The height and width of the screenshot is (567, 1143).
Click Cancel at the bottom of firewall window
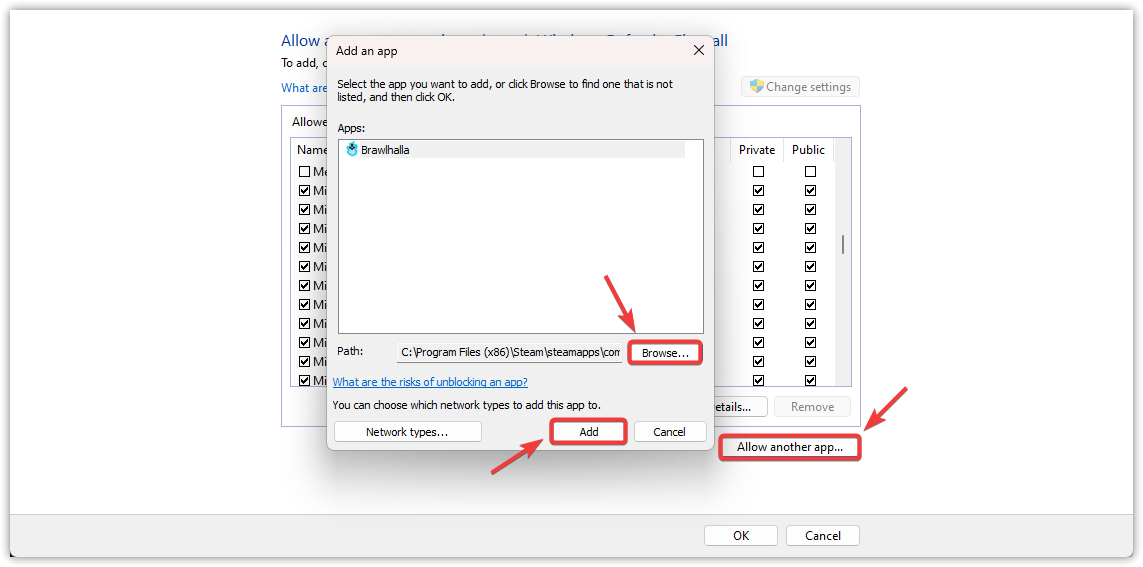(x=823, y=536)
